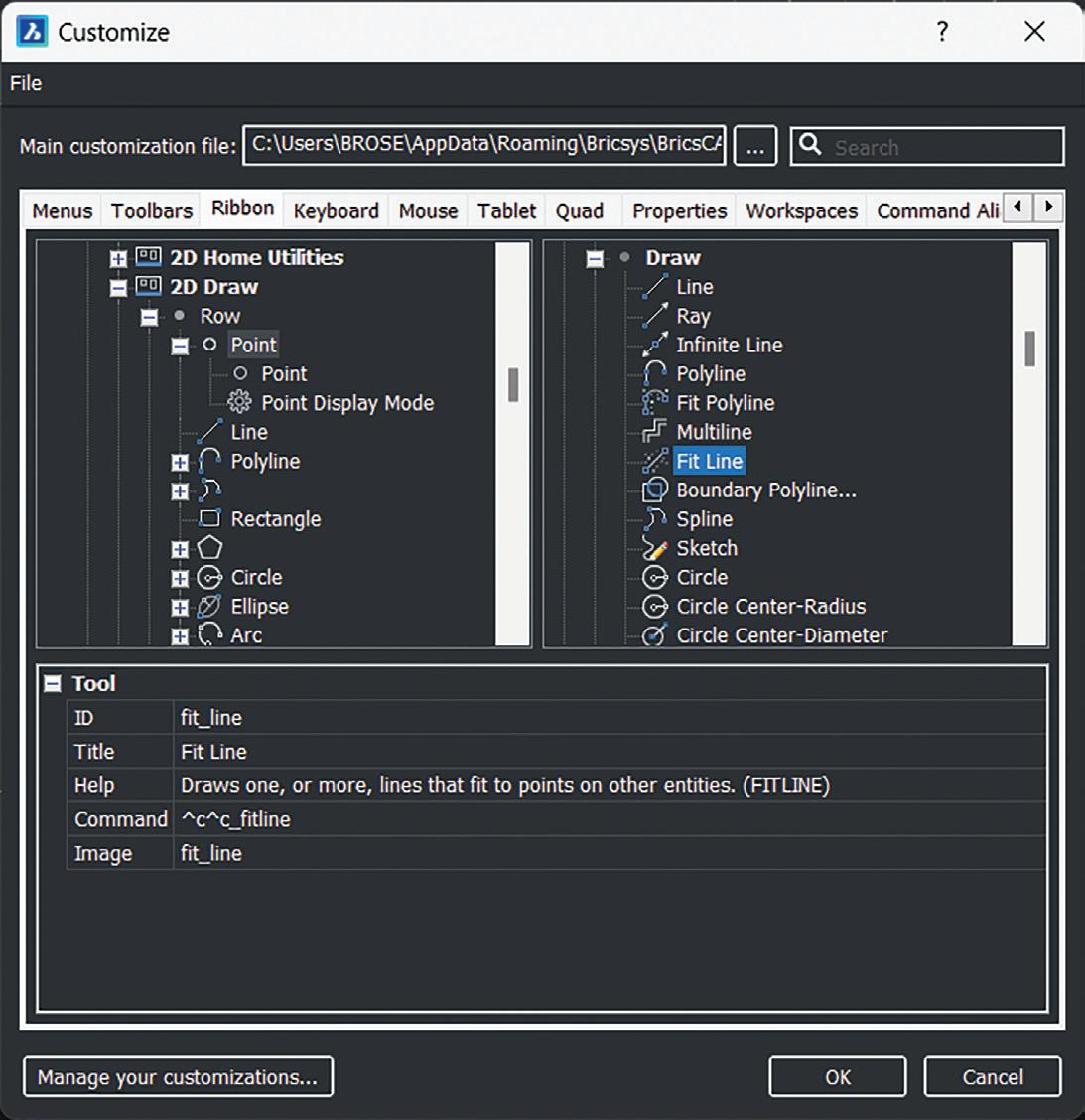Click the Cancel button
This screenshot has width=1085, height=1120.
(992, 1077)
